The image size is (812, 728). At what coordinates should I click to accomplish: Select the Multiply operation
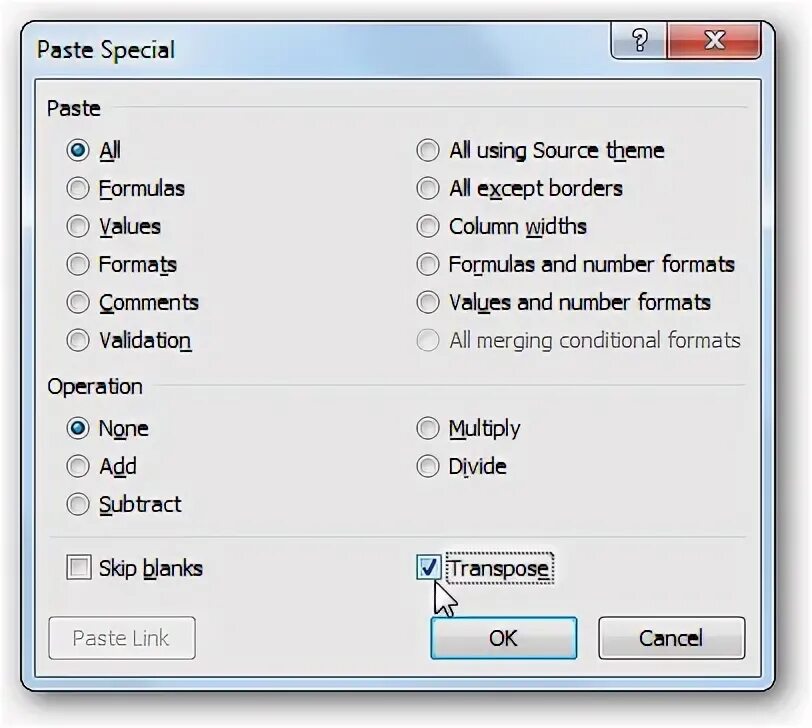click(428, 428)
